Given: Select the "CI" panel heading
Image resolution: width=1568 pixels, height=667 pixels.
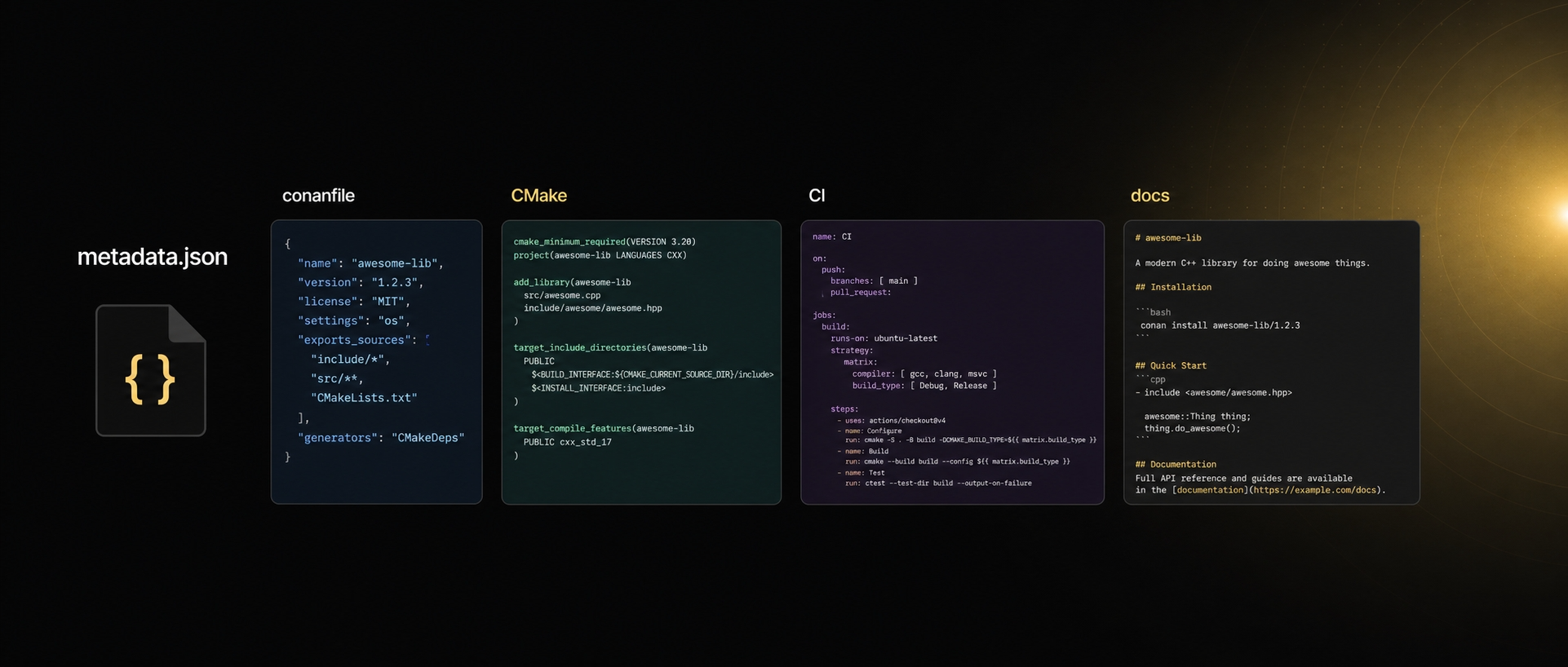Looking at the screenshot, I should coord(817,196).
